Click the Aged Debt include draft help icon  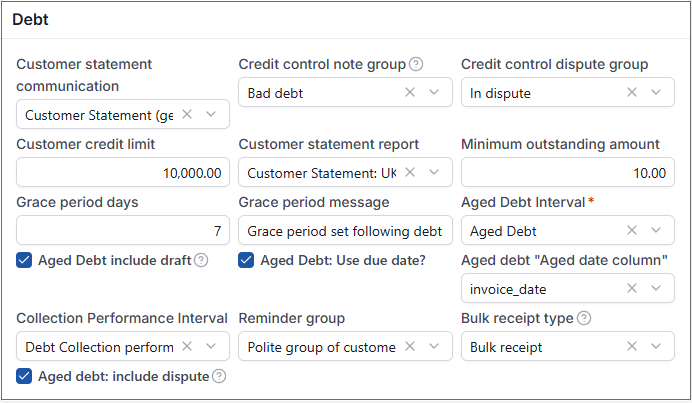(x=201, y=260)
